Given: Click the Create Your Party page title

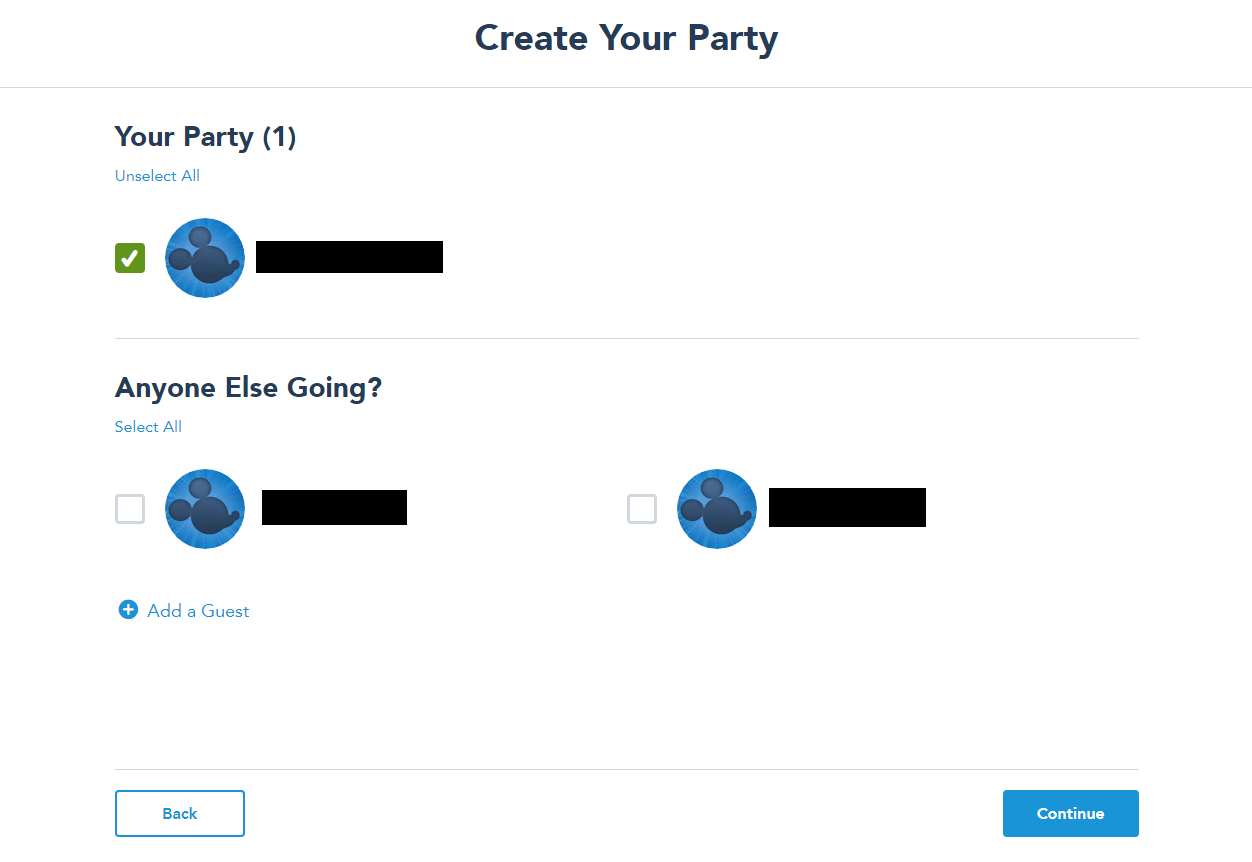Looking at the screenshot, I should pos(626,38).
